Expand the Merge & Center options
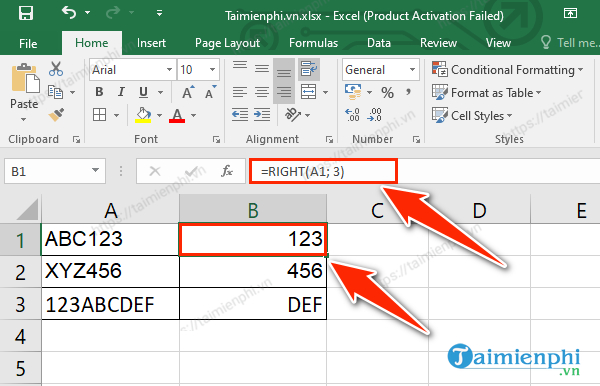Screen dimensions: 600x386 point(326,92)
